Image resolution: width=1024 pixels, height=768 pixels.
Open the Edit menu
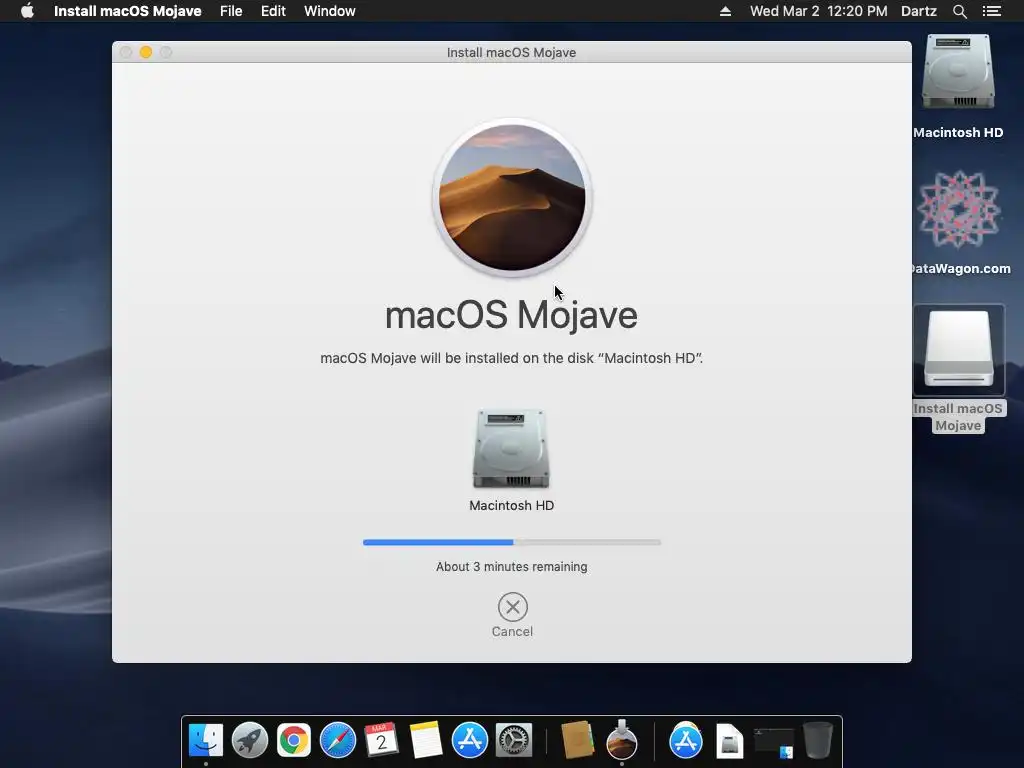[273, 11]
